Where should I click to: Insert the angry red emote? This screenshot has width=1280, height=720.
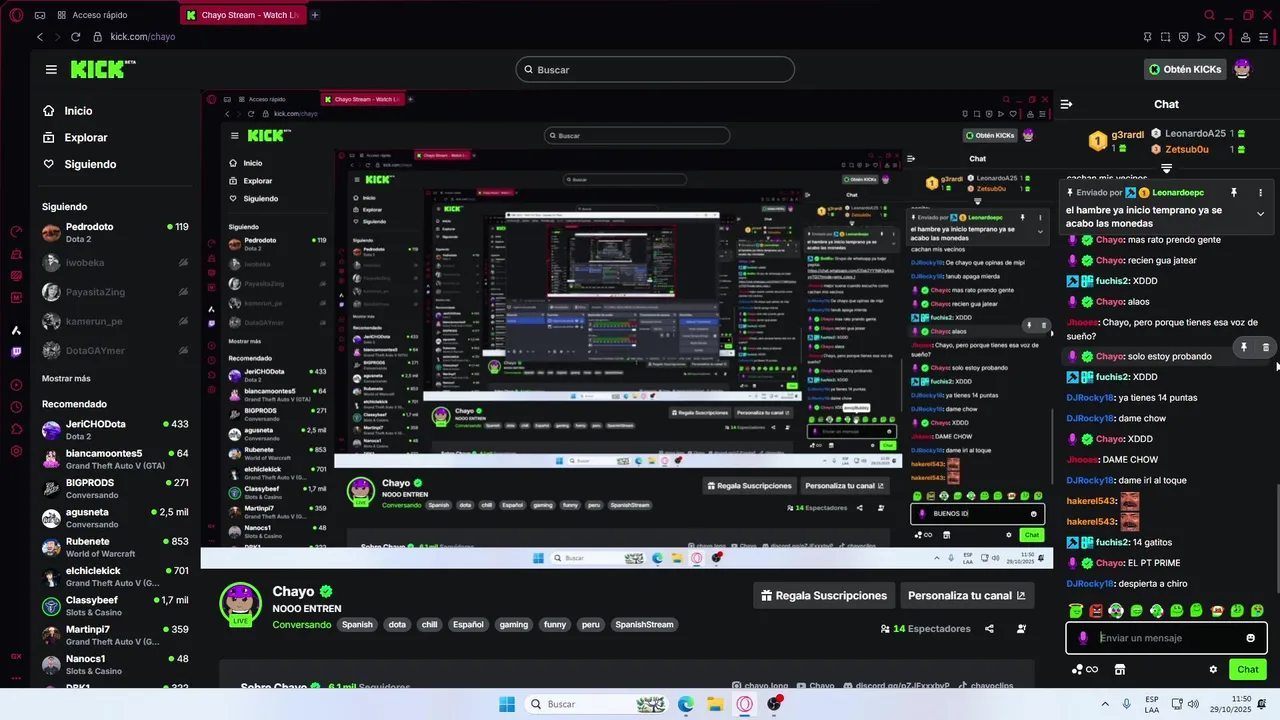(x=1096, y=610)
